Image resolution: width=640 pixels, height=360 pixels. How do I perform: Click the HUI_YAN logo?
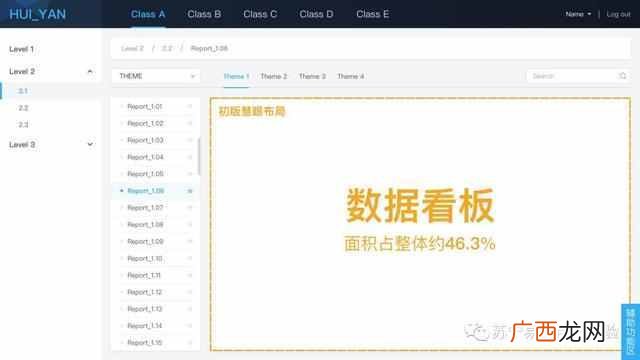(38, 14)
